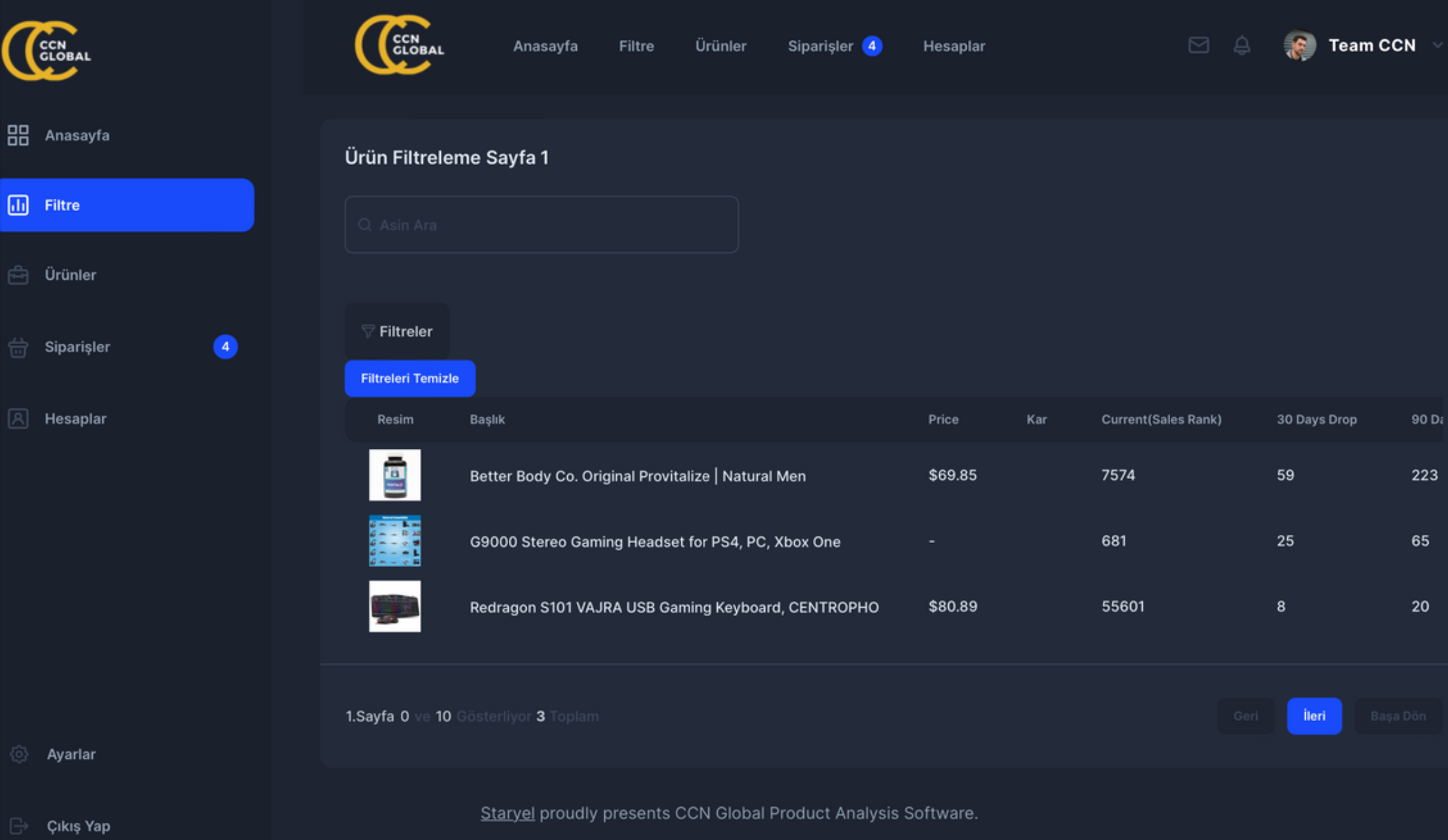
Task: Click 30 days drop value 25
Action: click(x=1285, y=541)
